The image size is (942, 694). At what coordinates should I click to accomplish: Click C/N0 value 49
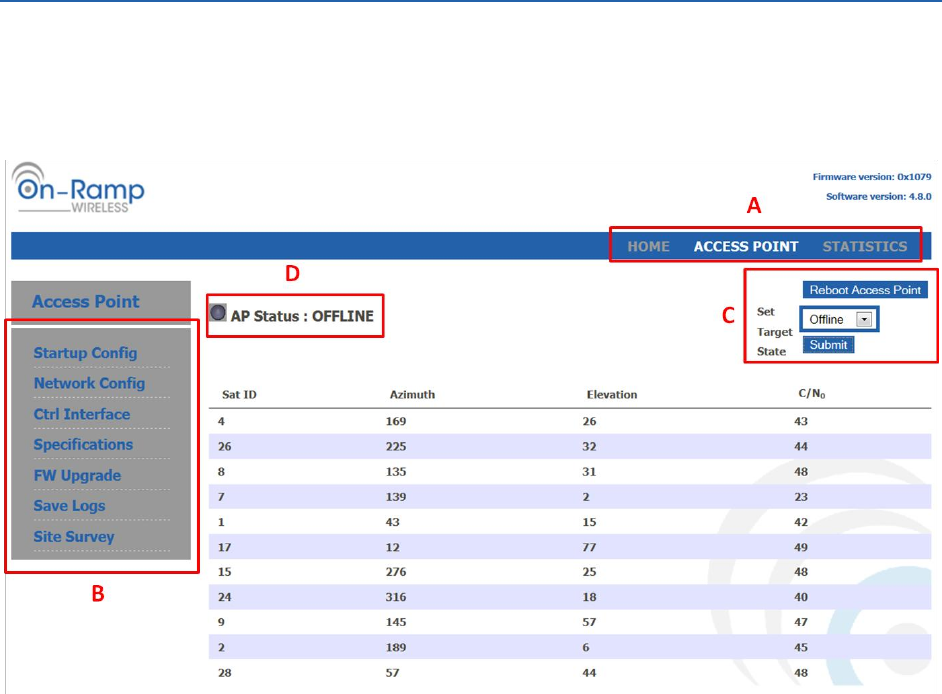tap(801, 547)
